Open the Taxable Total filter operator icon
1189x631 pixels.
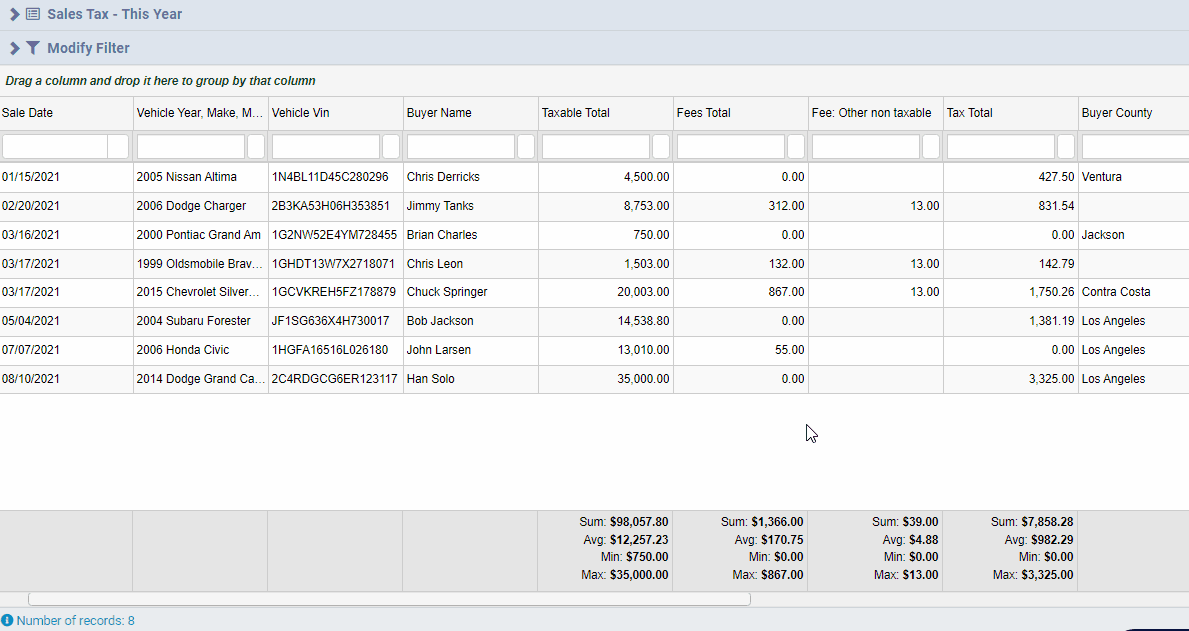(x=660, y=146)
